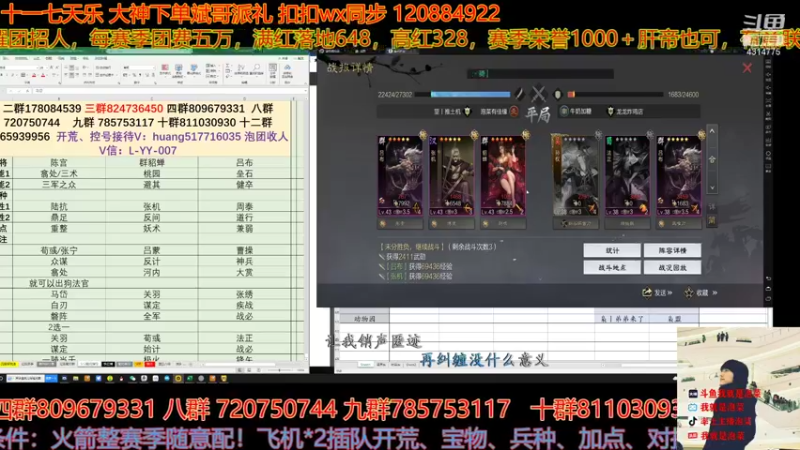Click the Share button in Excel
Viewport: 800px width, 450px height.
284,58
